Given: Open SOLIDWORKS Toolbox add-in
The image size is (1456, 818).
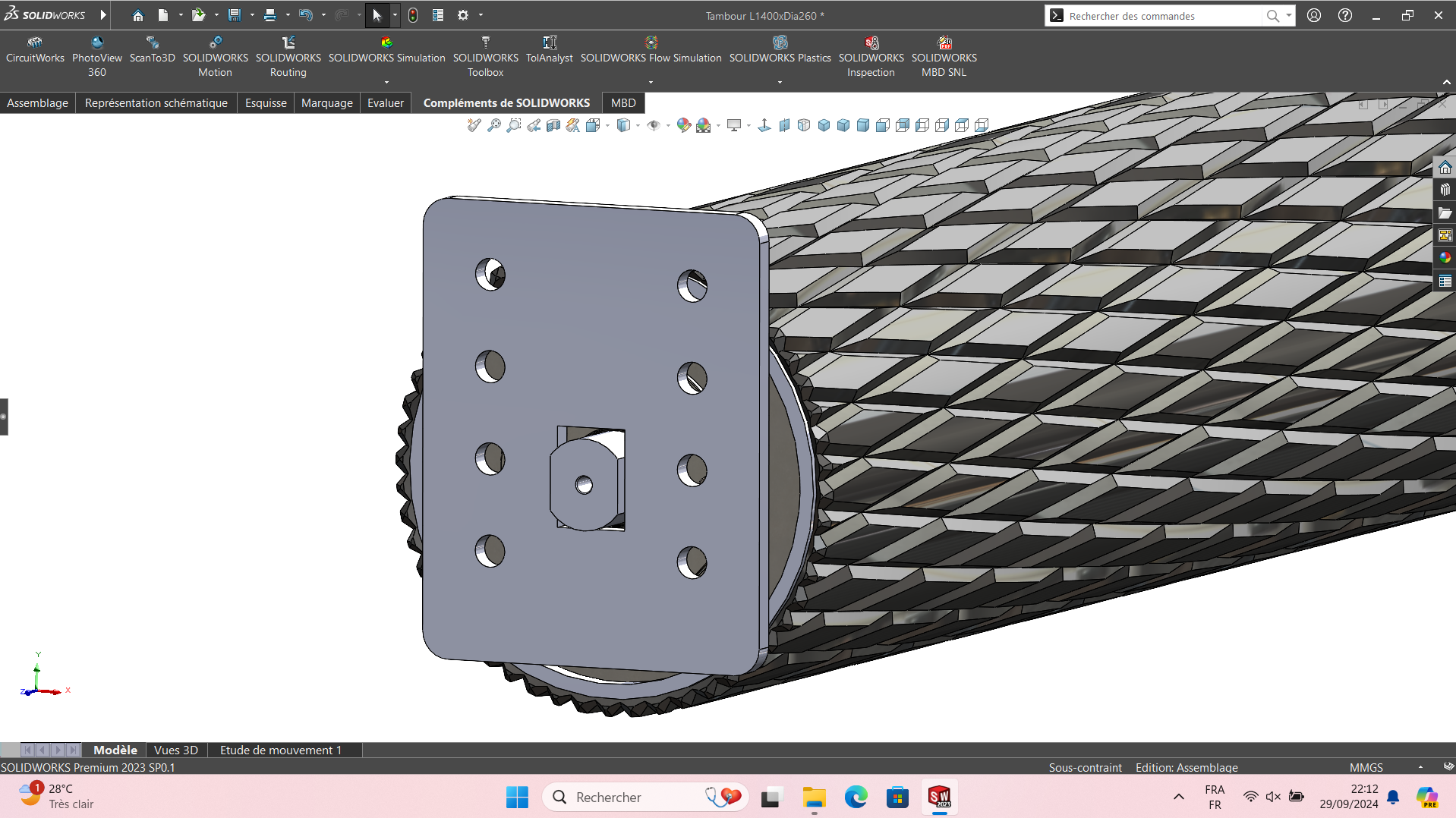Looking at the screenshot, I should 486,57.
